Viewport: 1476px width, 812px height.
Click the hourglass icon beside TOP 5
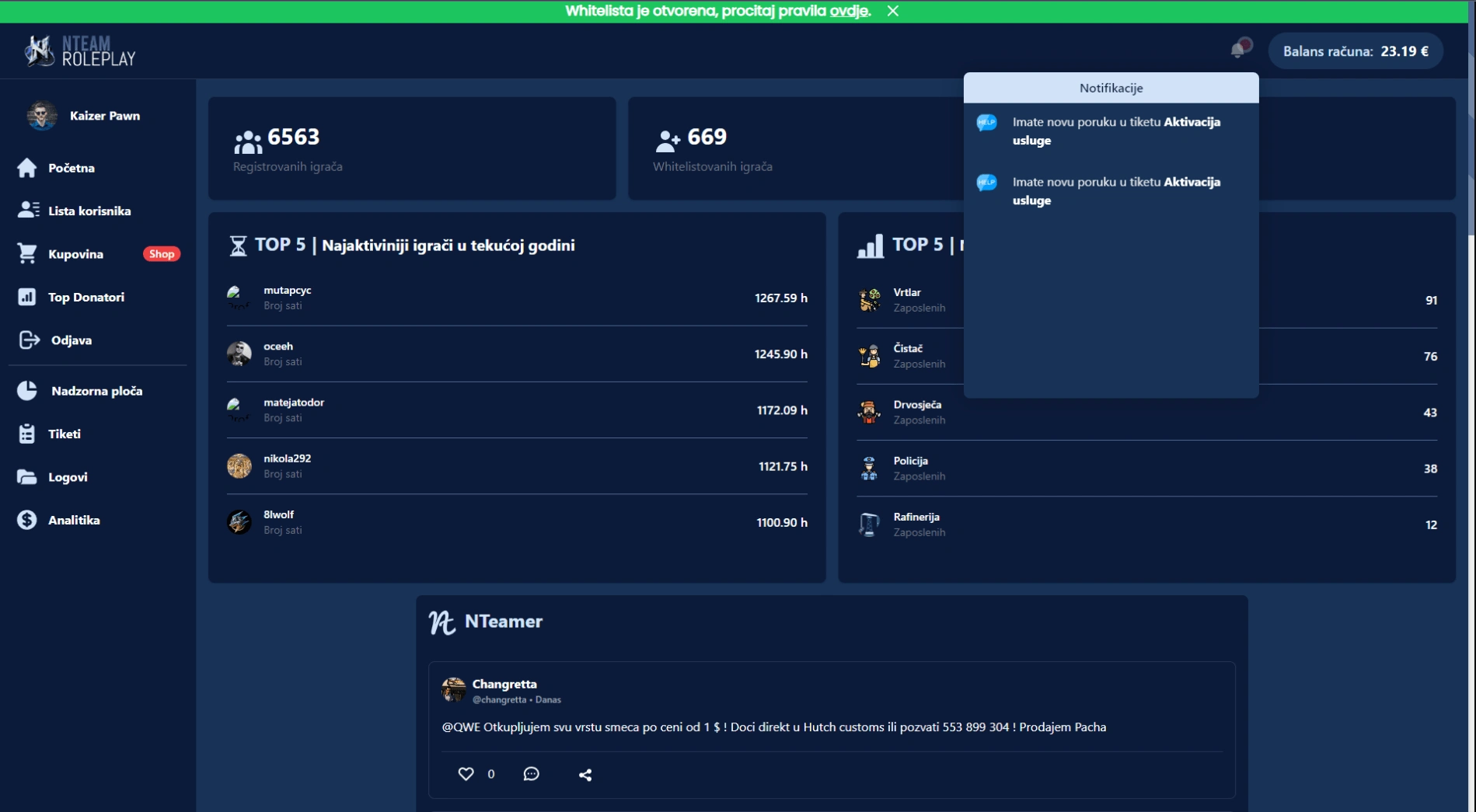coord(238,246)
